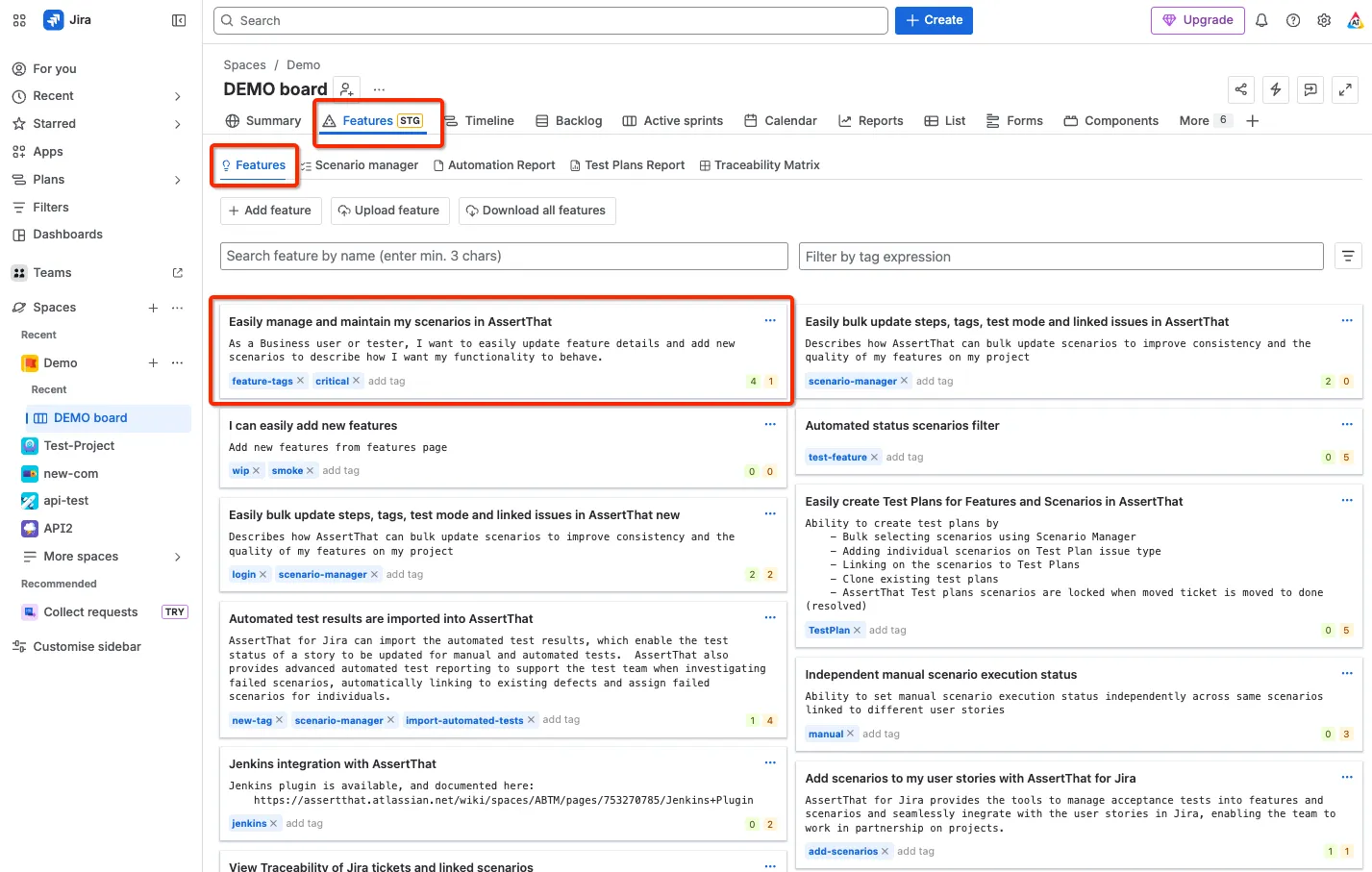Image resolution: width=1372 pixels, height=872 pixels.
Task: Add a new tab with the plus icon
Action: click(1252, 121)
